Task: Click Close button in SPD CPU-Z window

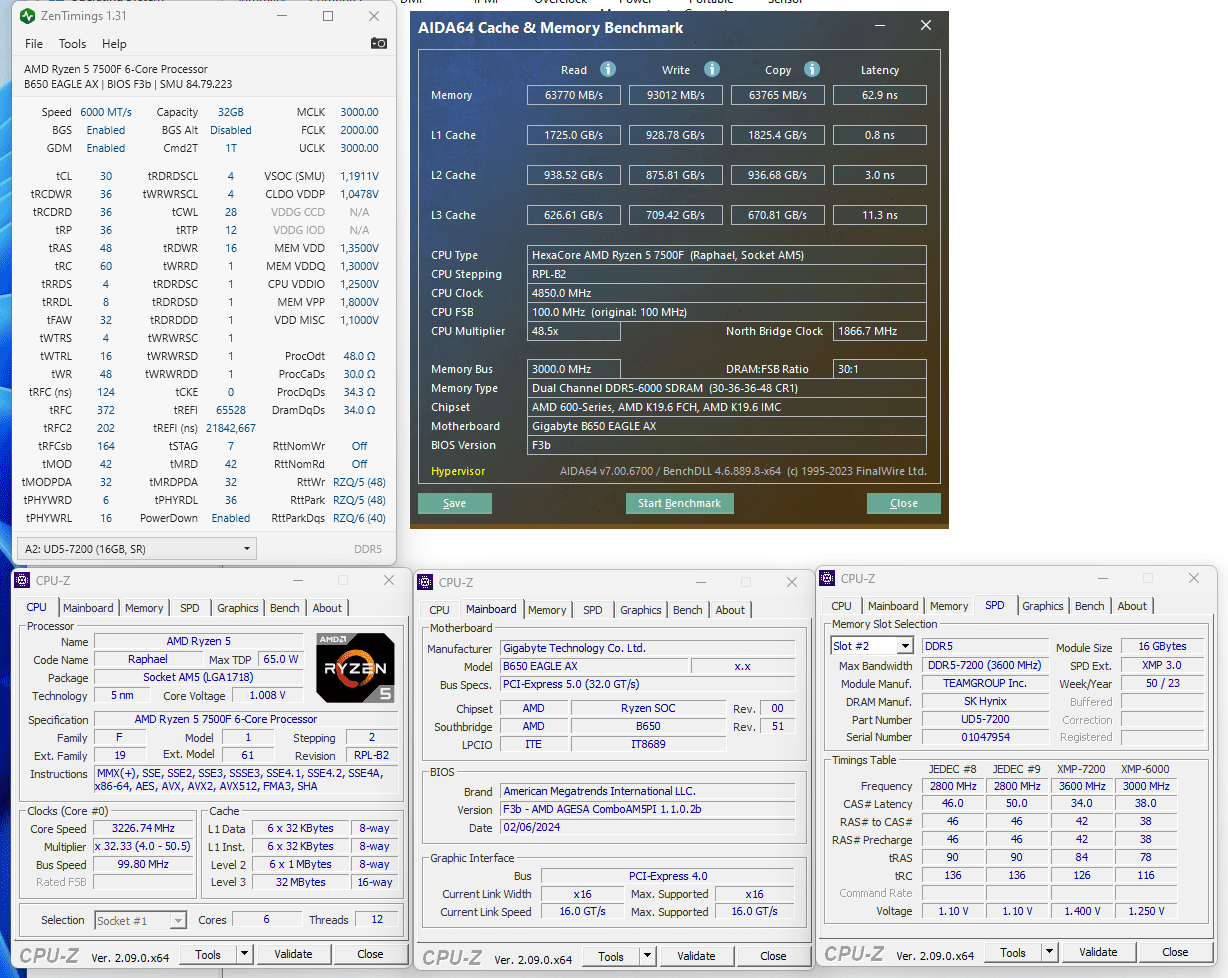Action: [x=1175, y=952]
